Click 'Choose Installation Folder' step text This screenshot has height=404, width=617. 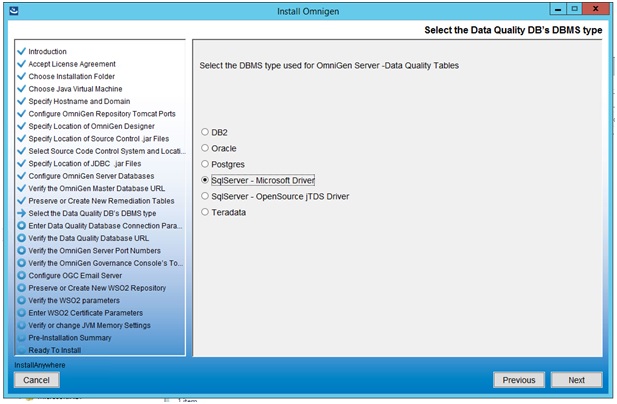(72, 76)
